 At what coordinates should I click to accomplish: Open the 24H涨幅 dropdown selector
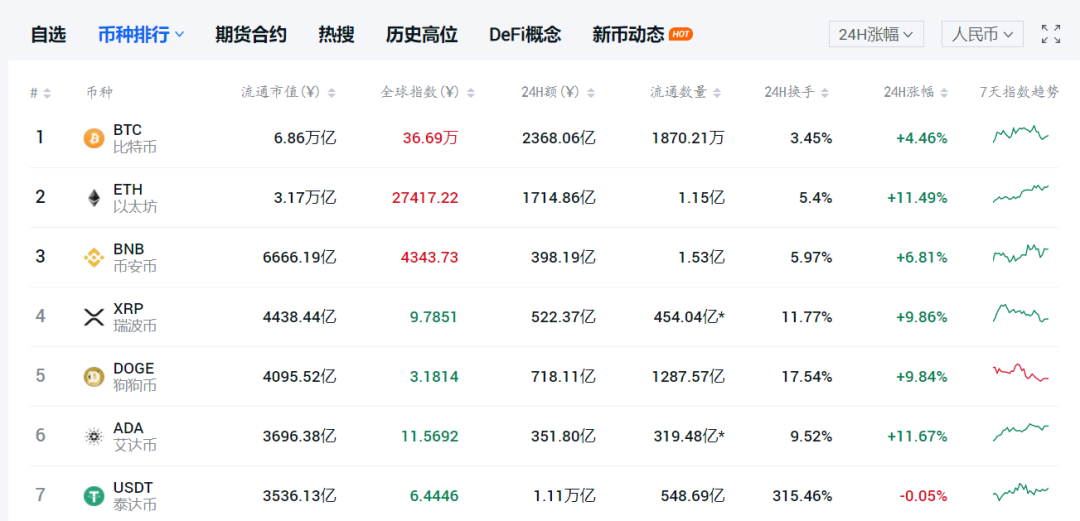point(876,34)
